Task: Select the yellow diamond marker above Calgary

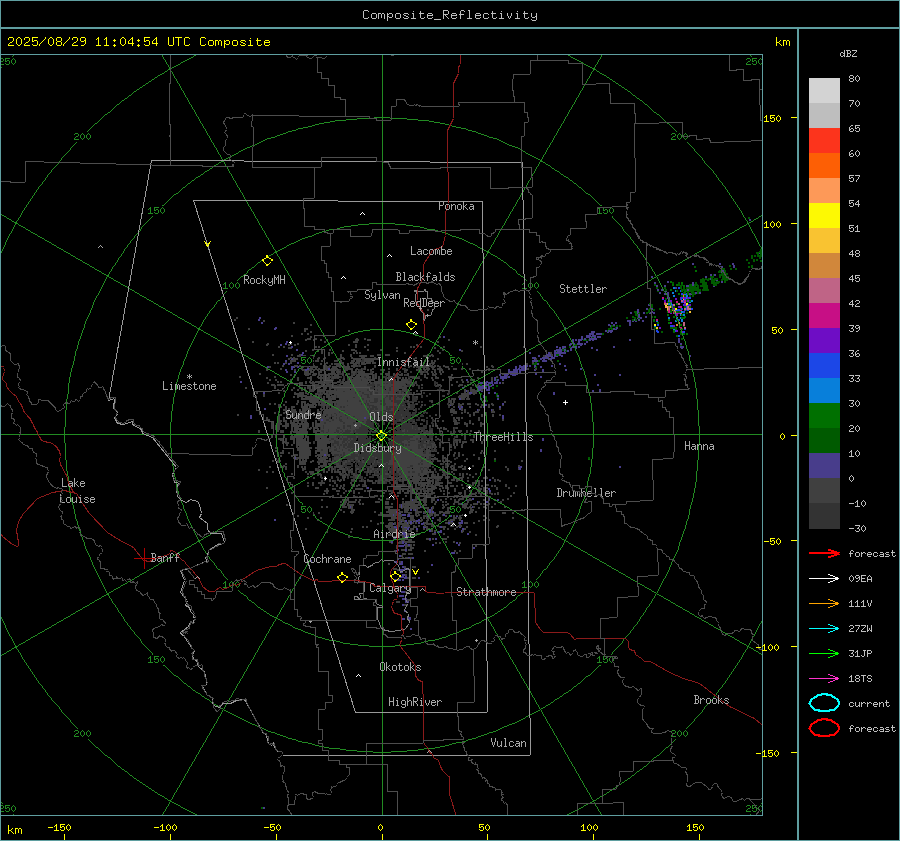Action: point(395,576)
